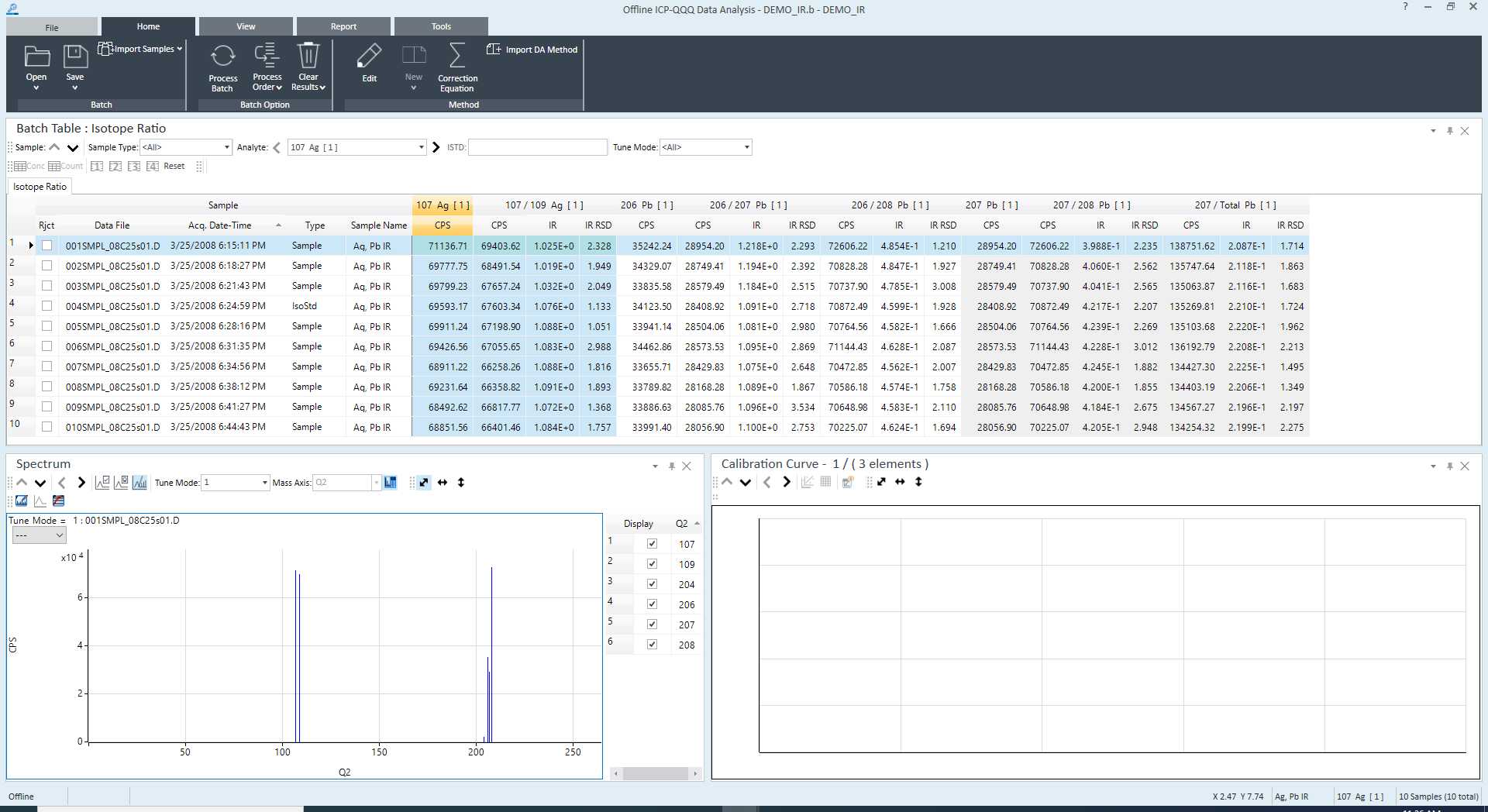This screenshot has width=1488, height=812.
Task: Go to next analyte arrow in Batch Table
Action: coord(436,147)
